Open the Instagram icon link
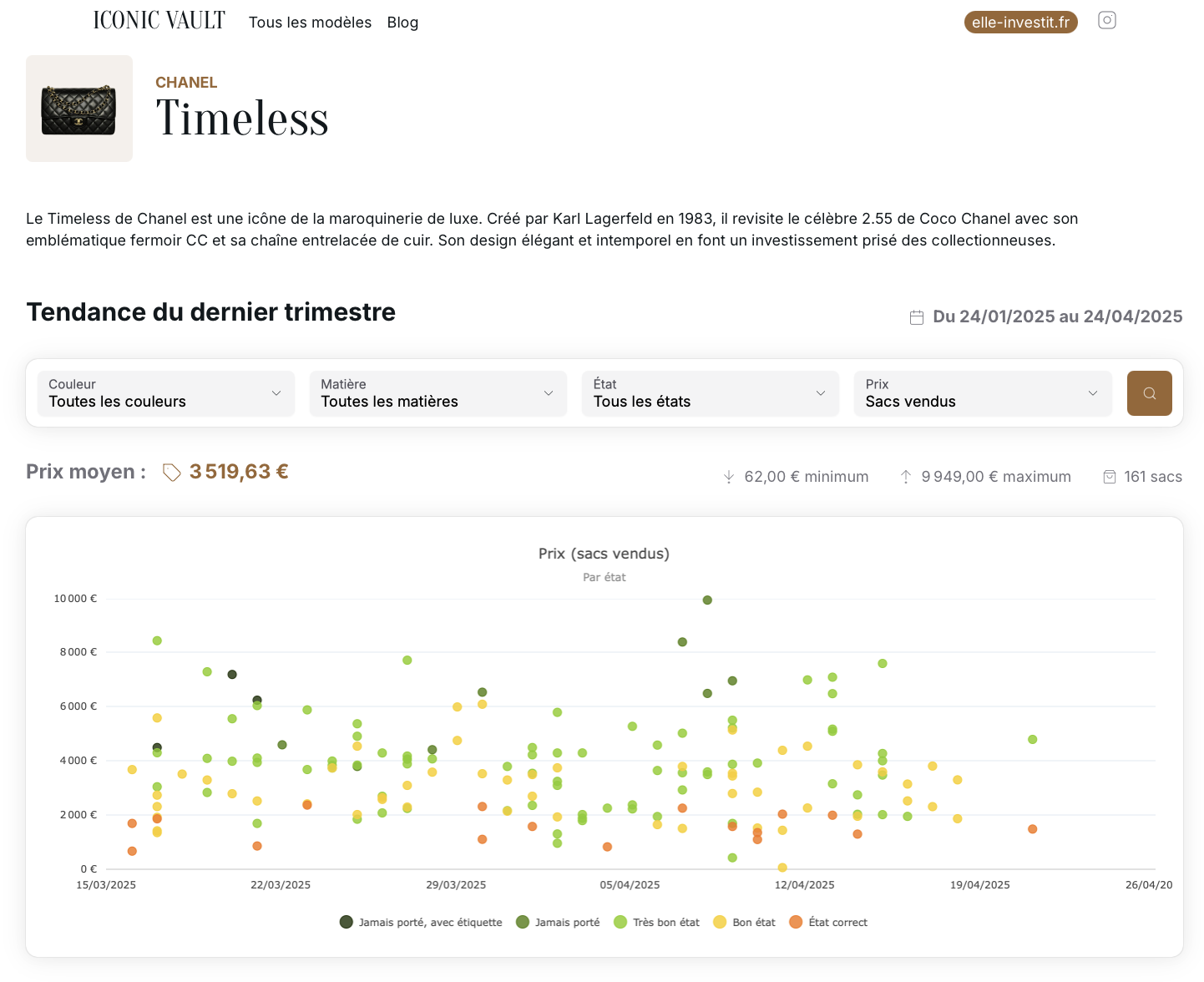1204x982 pixels. tap(1106, 21)
